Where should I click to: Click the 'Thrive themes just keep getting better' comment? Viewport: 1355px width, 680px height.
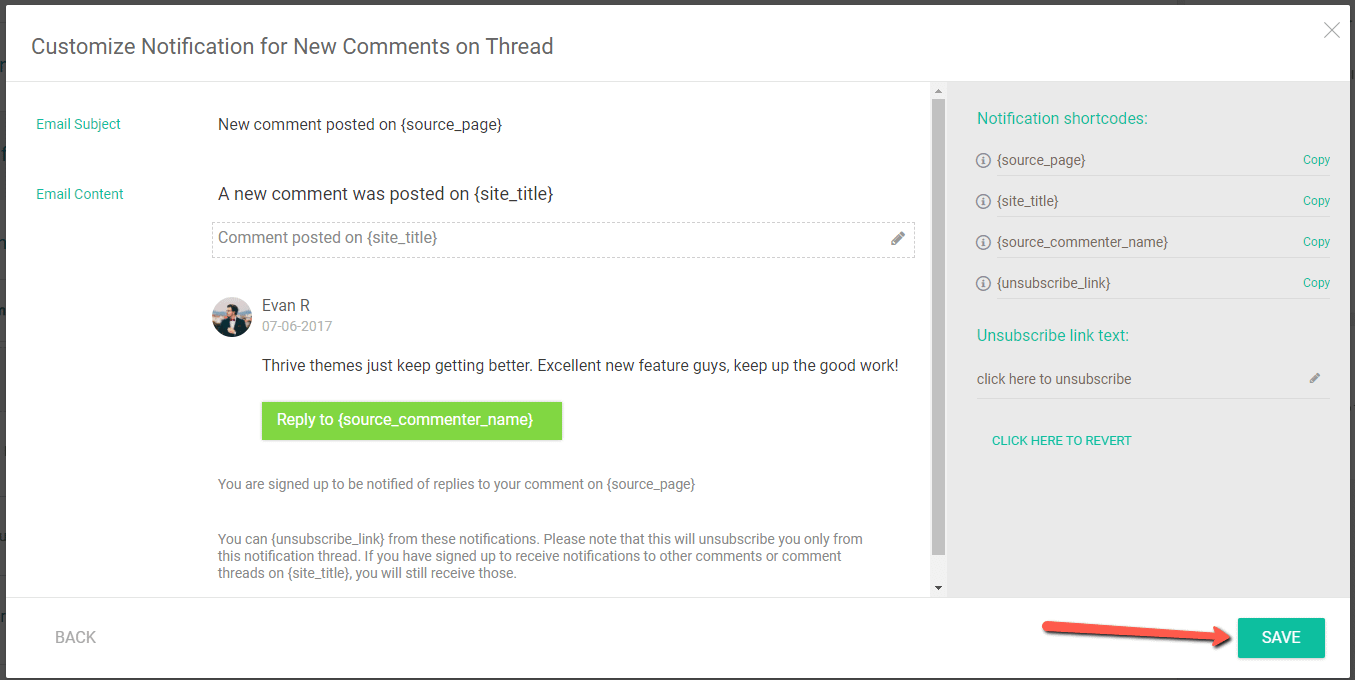coord(580,366)
